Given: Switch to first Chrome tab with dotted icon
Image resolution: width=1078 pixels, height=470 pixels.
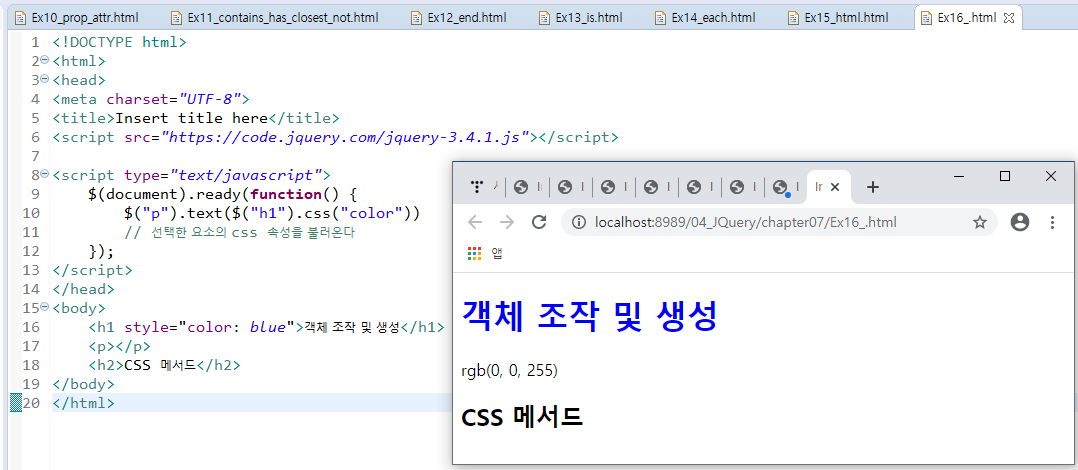Looking at the screenshot, I should [476, 186].
